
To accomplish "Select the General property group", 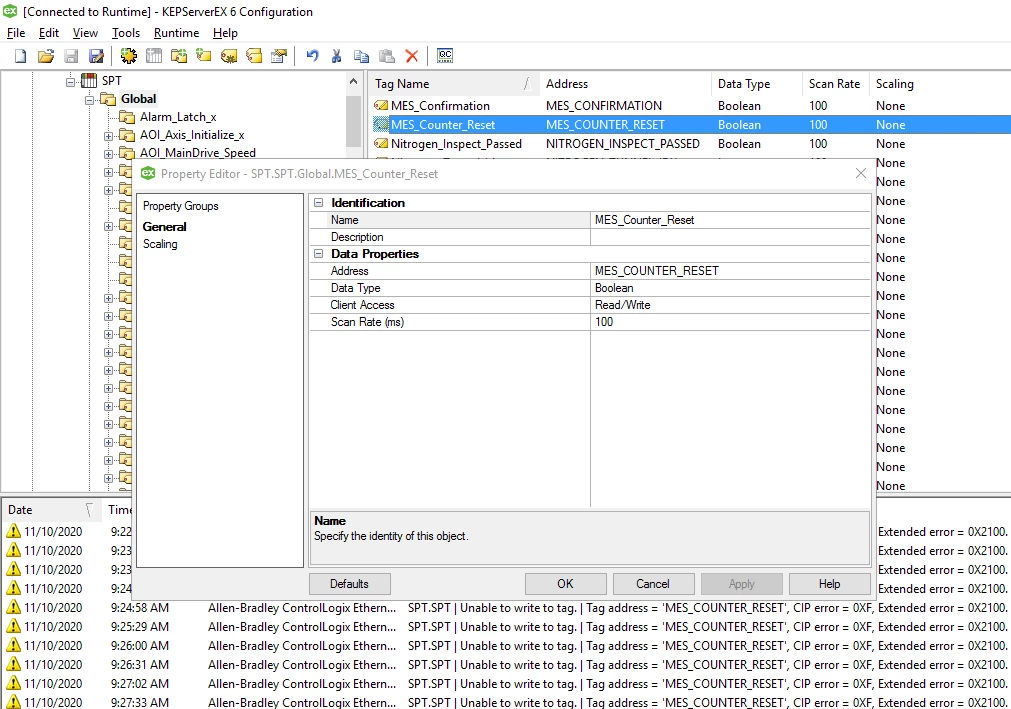I will tap(164, 227).
